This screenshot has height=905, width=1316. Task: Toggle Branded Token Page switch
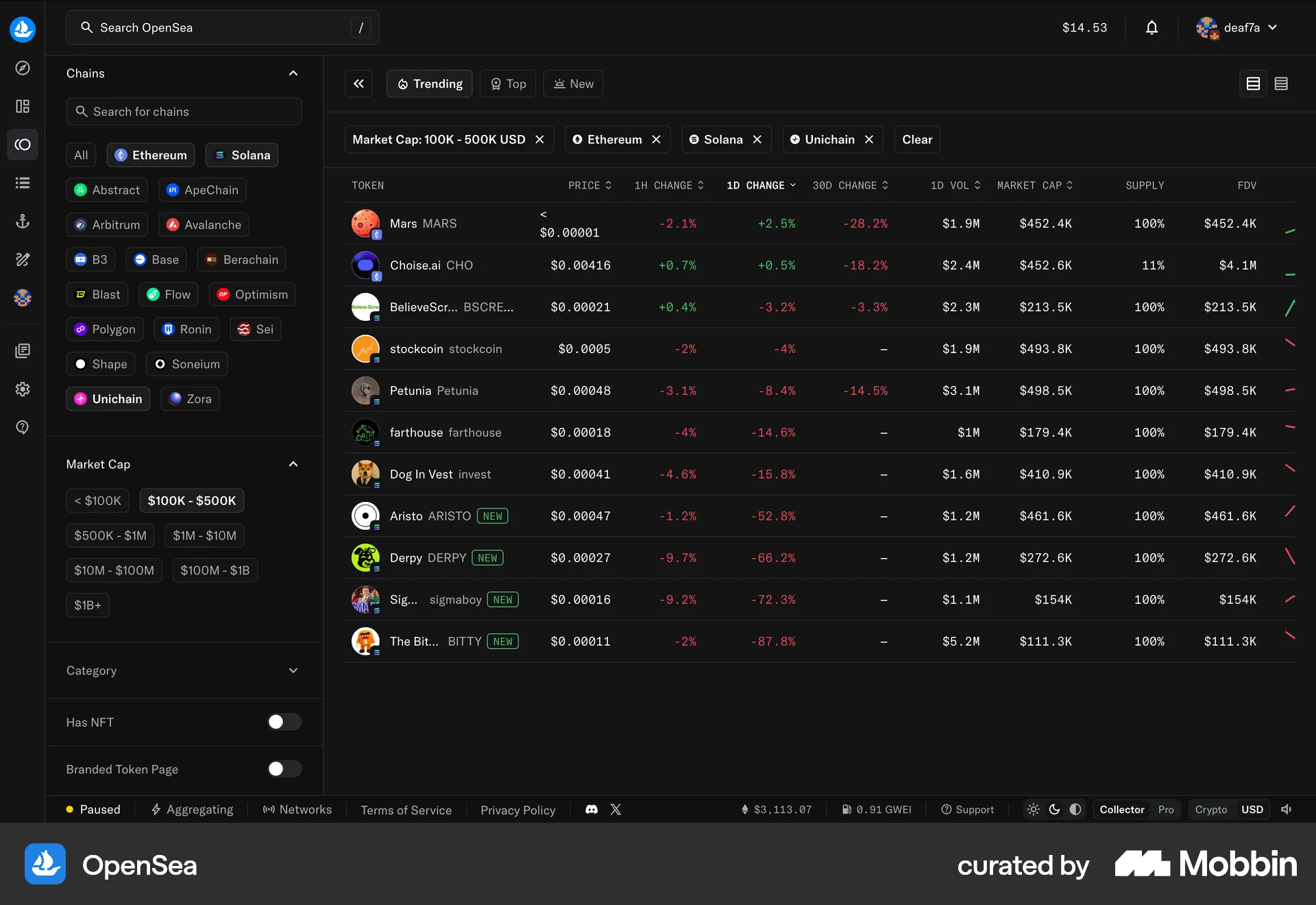284,769
